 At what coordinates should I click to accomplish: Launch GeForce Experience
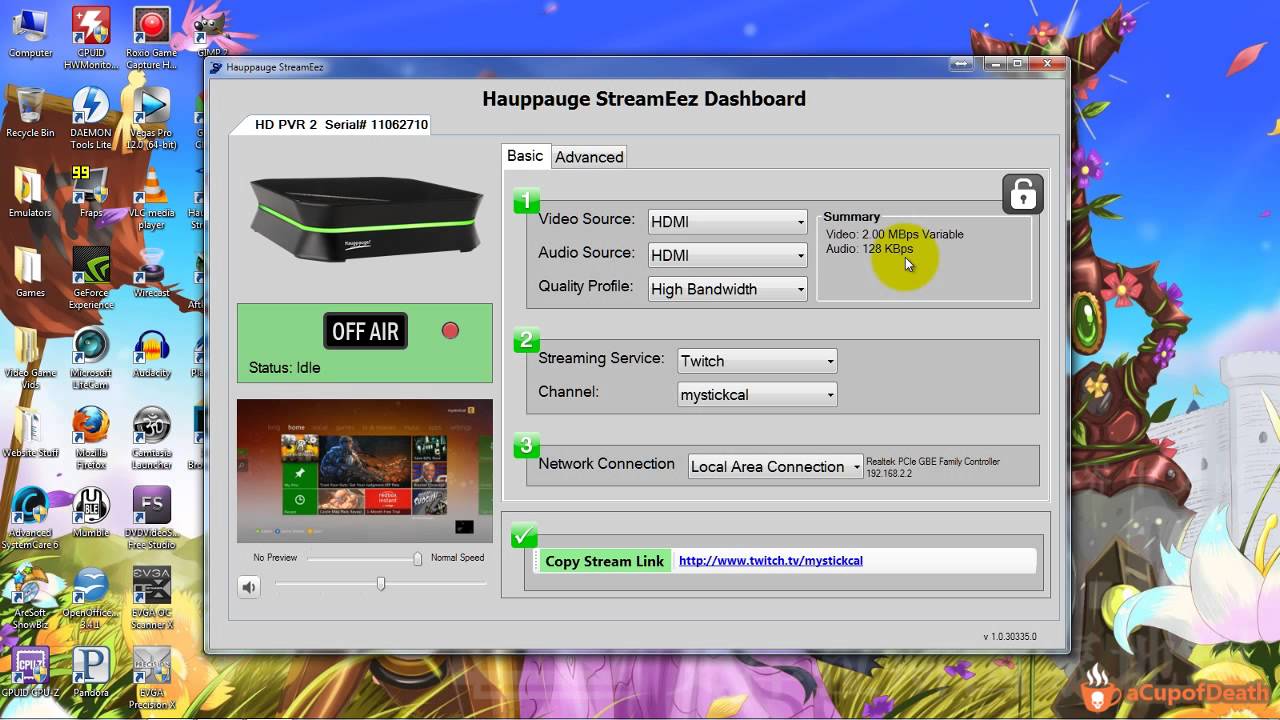click(91, 278)
